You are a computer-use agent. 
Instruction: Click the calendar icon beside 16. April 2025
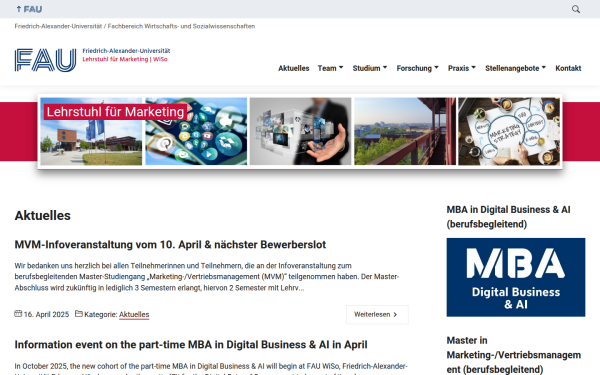coord(18,314)
